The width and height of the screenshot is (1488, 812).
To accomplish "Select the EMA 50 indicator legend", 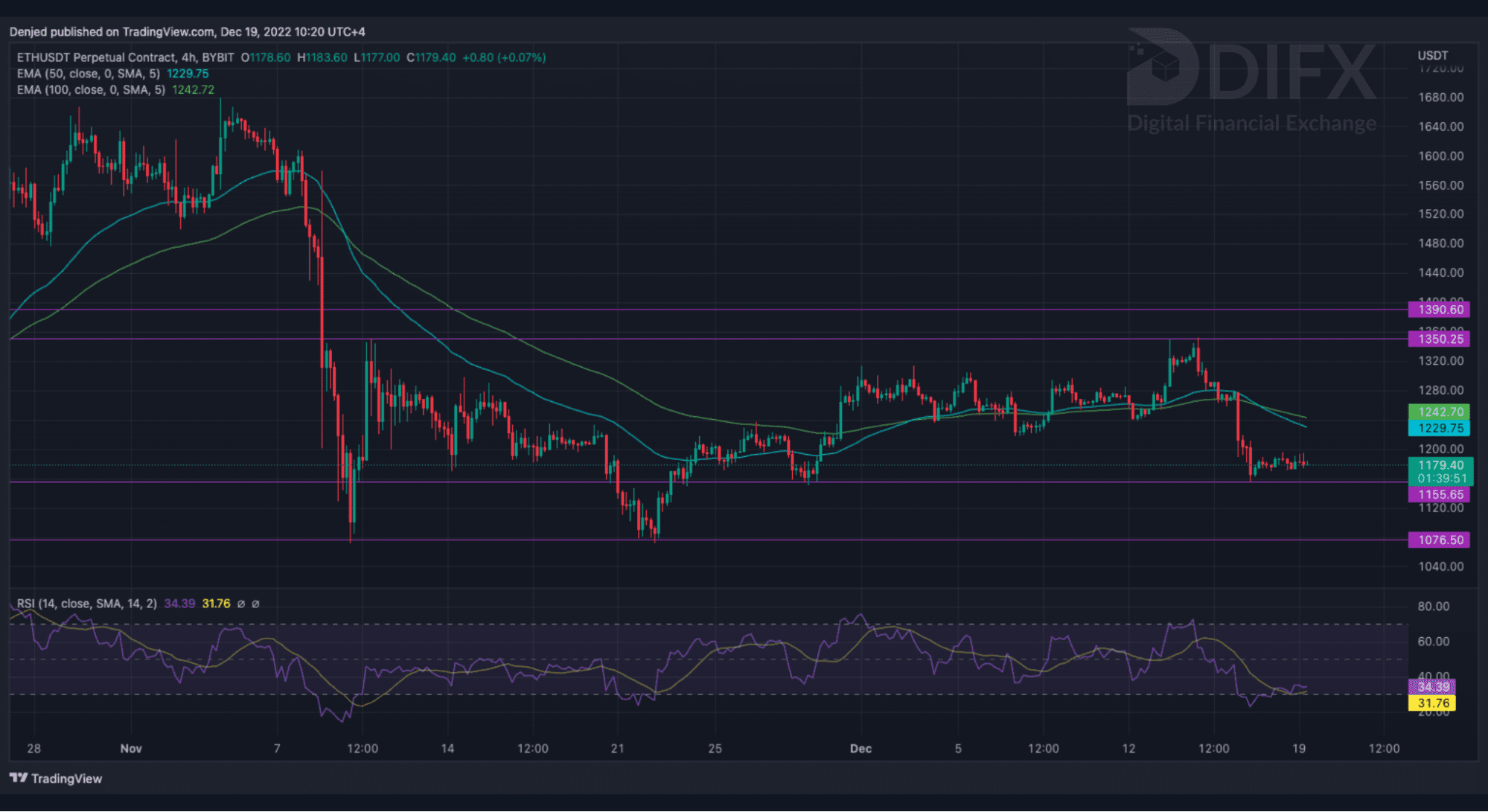I will pyautogui.click(x=88, y=74).
